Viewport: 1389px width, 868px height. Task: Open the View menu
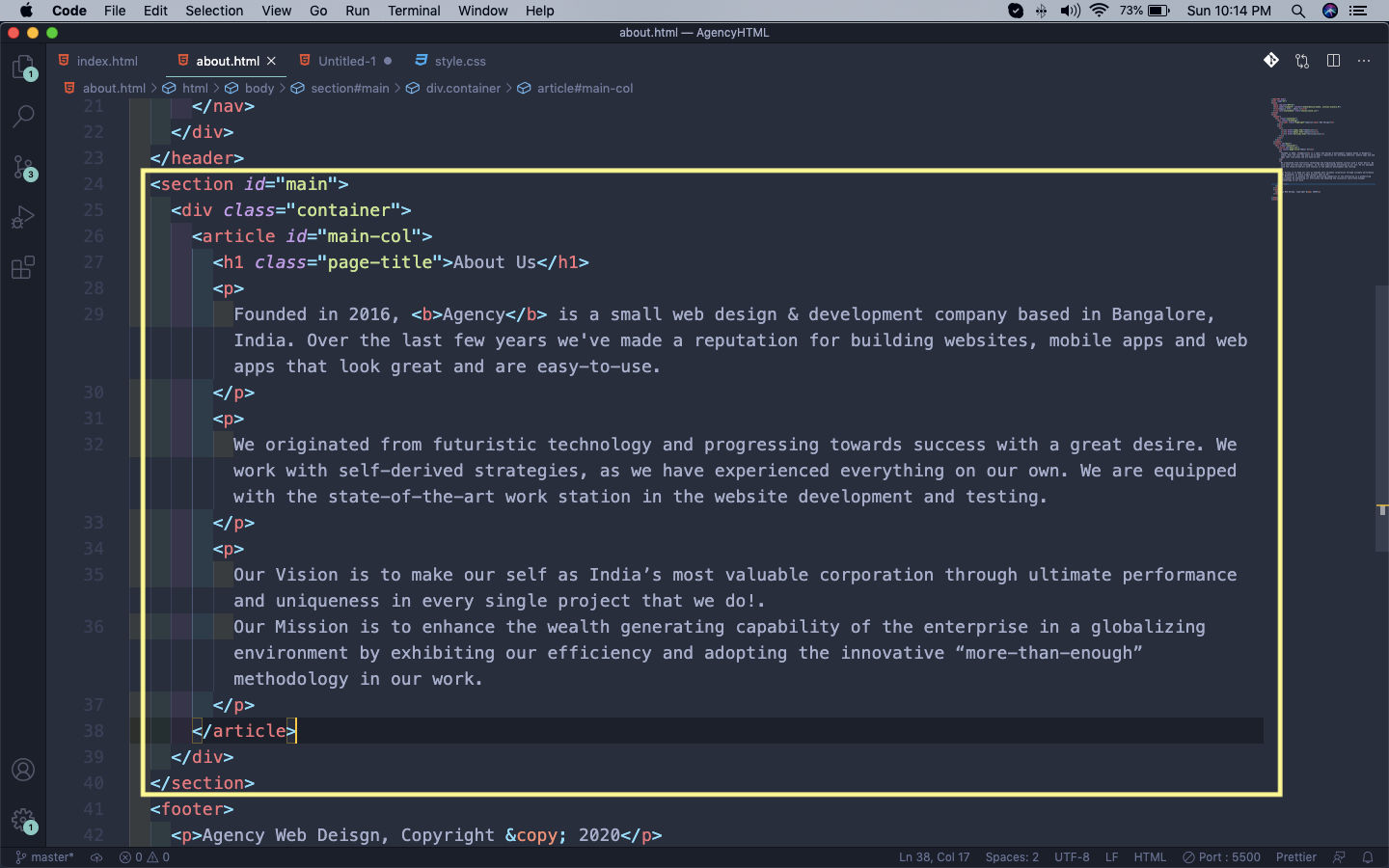[x=276, y=11]
